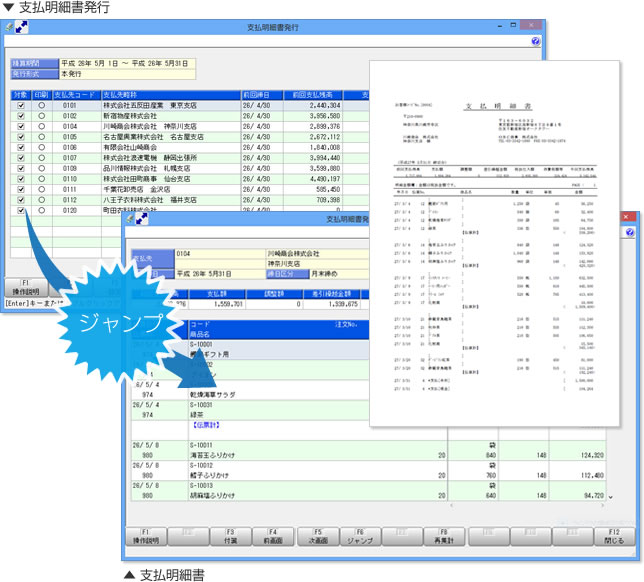This screenshot has height=582, width=644.
Task: Click the pen app icon in the front 支払明細書 window
Action: click(130, 219)
